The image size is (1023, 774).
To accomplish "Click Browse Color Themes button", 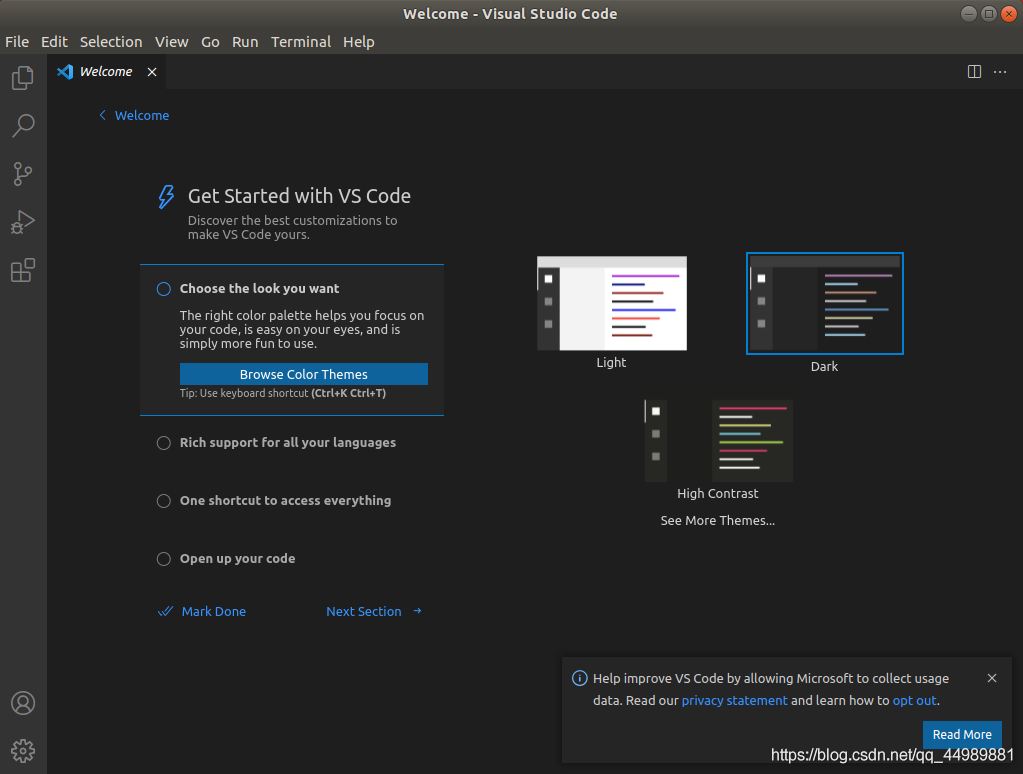I will coord(304,374).
